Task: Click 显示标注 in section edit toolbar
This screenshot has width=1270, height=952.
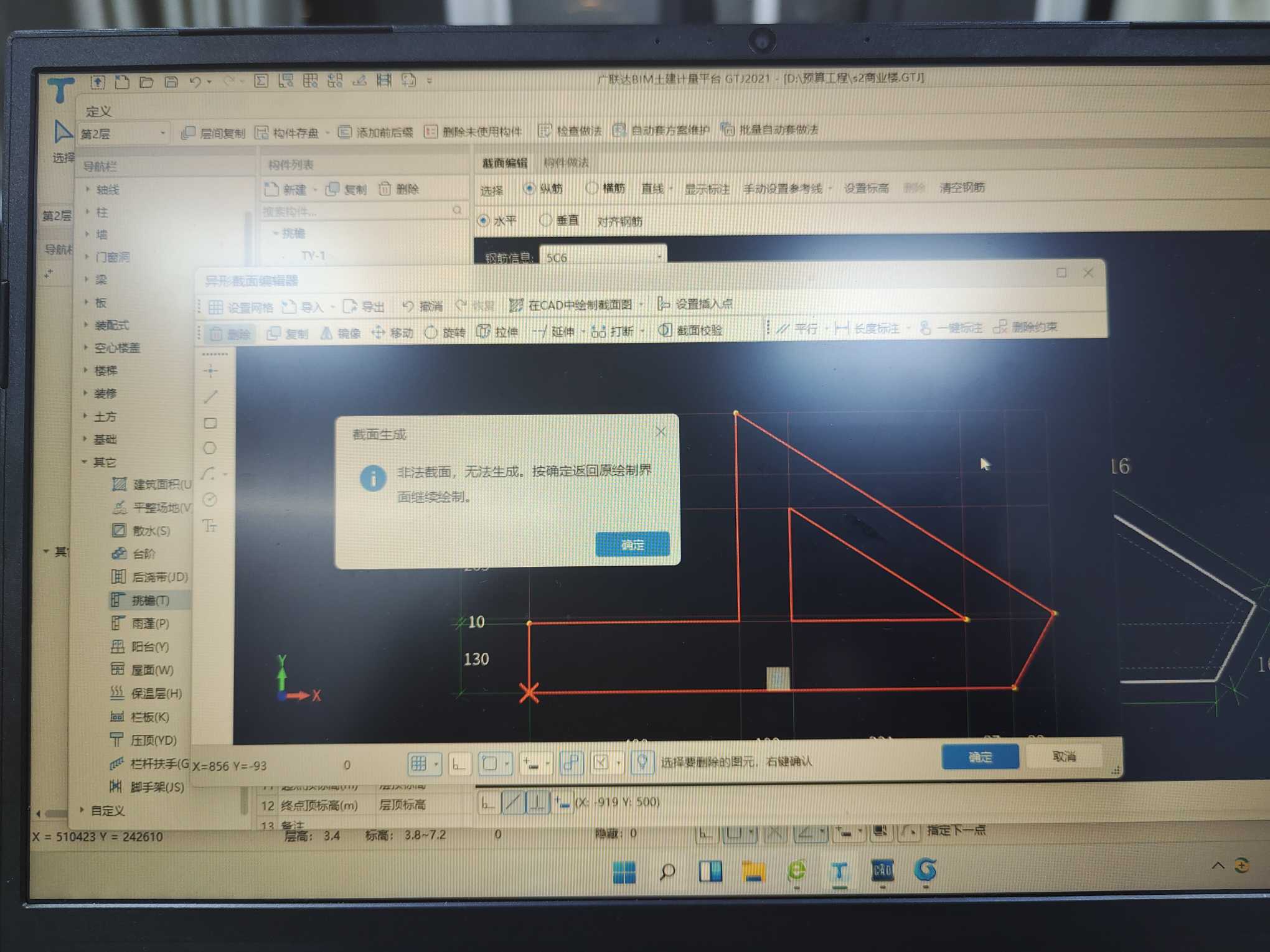Action: pos(707,189)
